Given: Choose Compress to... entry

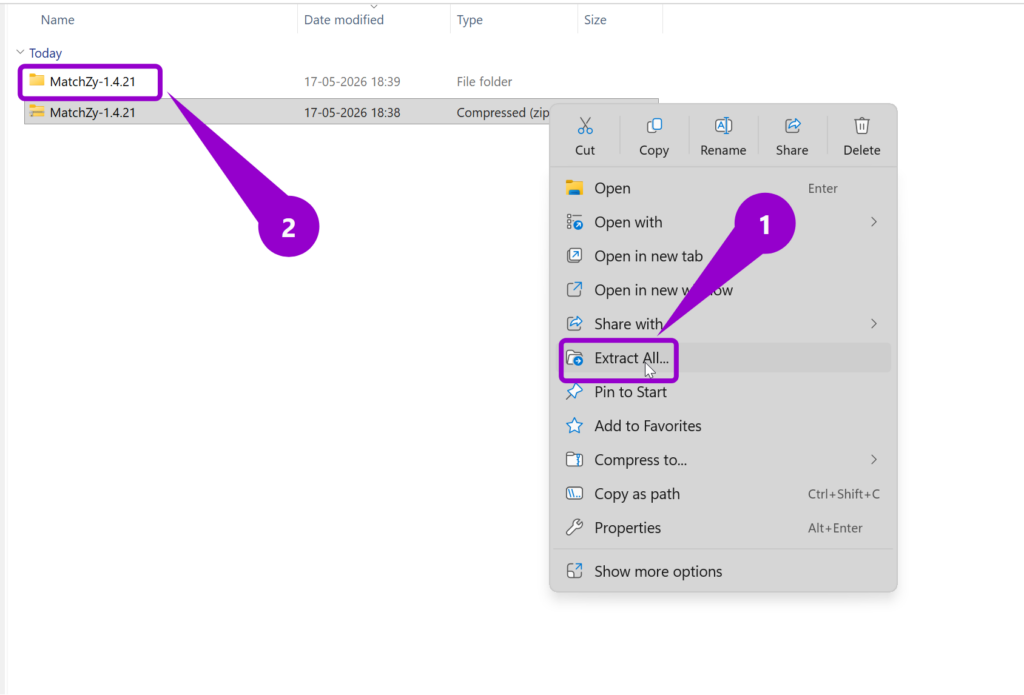Looking at the screenshot, I should tap(722, 460).
